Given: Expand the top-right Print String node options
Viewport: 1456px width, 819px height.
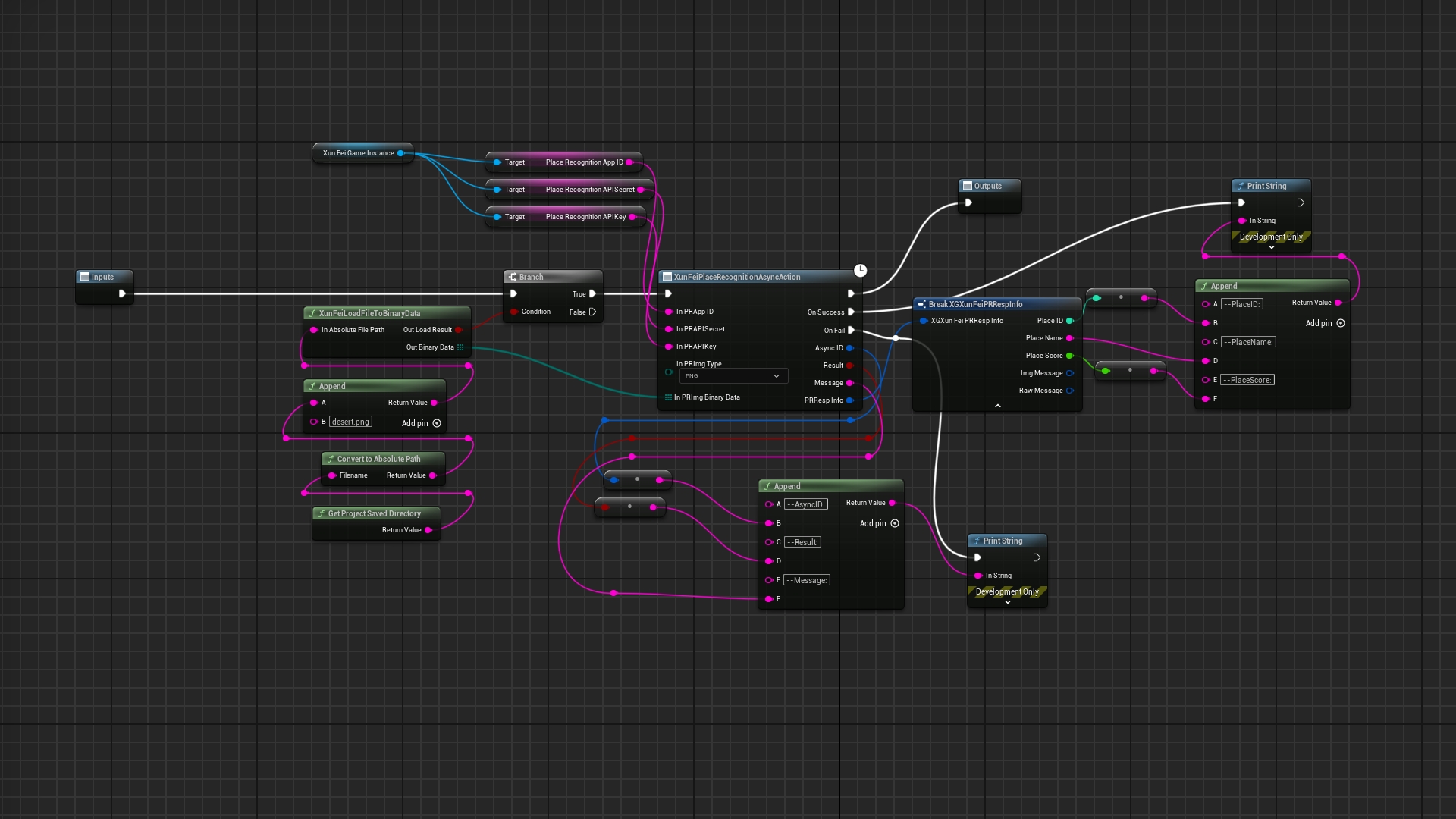Looking at the screenshot, I should point(1272,247).
